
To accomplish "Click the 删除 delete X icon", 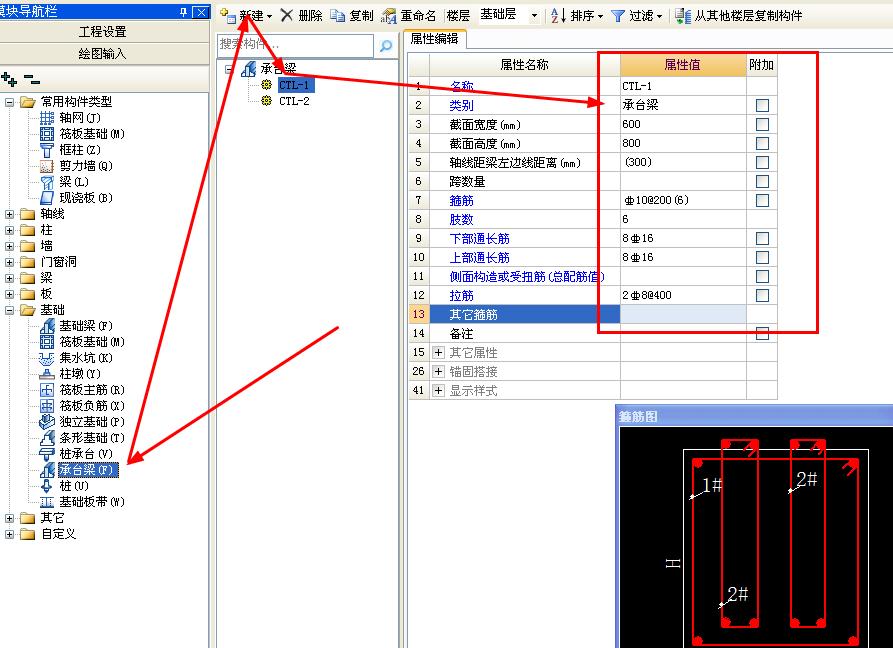I will [286, 15].
